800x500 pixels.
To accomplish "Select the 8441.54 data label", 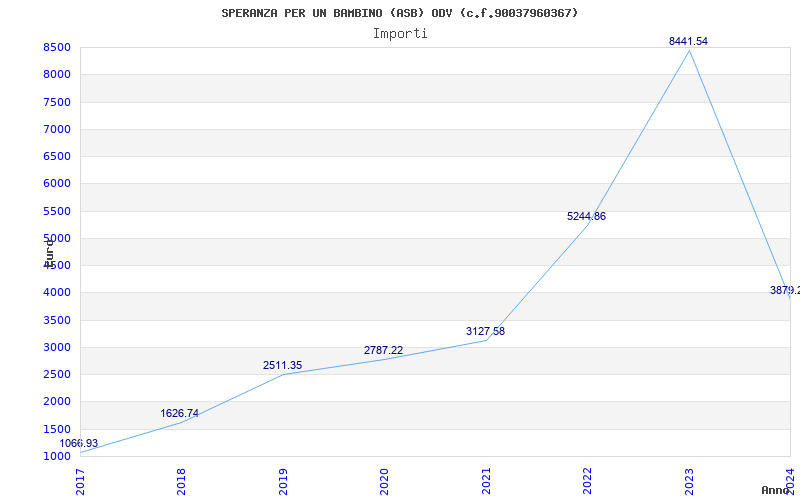I will [x=688, y=42].
